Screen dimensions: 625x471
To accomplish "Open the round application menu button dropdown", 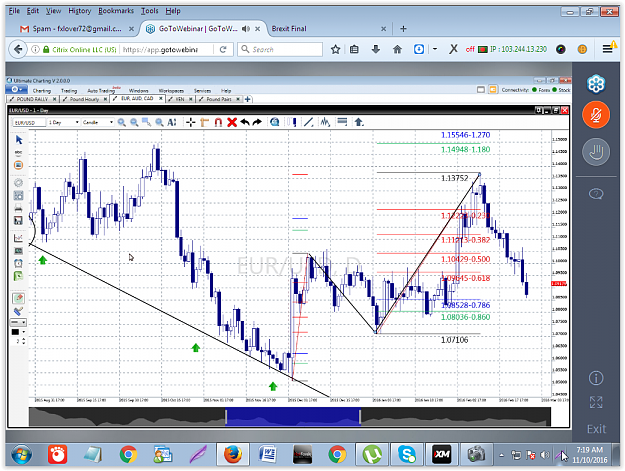I will coord(17,90).
